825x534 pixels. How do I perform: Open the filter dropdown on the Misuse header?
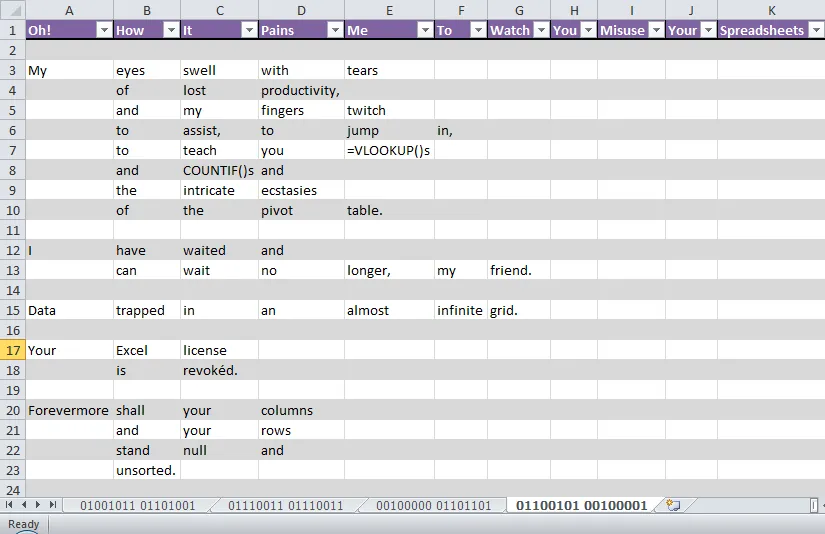point(657,30)
